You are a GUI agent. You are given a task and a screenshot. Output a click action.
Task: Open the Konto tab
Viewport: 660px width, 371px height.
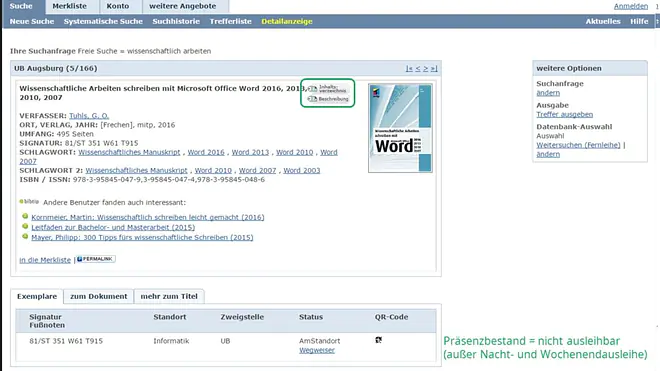point(118,6)
